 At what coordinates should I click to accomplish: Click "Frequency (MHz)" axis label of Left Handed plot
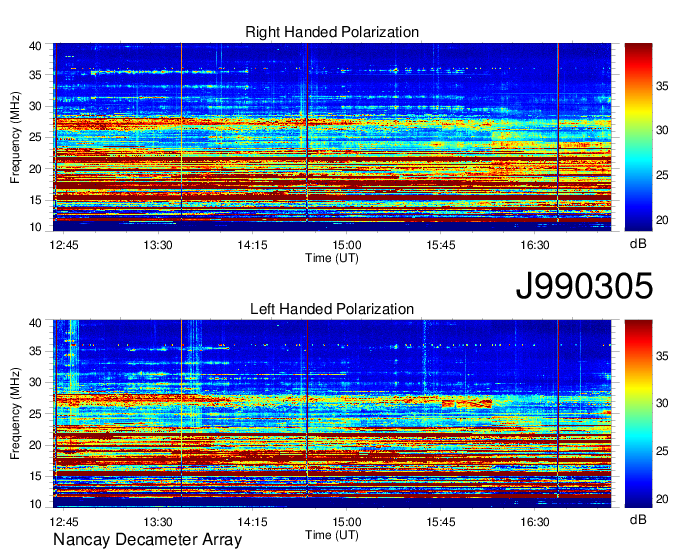[15, 414]
